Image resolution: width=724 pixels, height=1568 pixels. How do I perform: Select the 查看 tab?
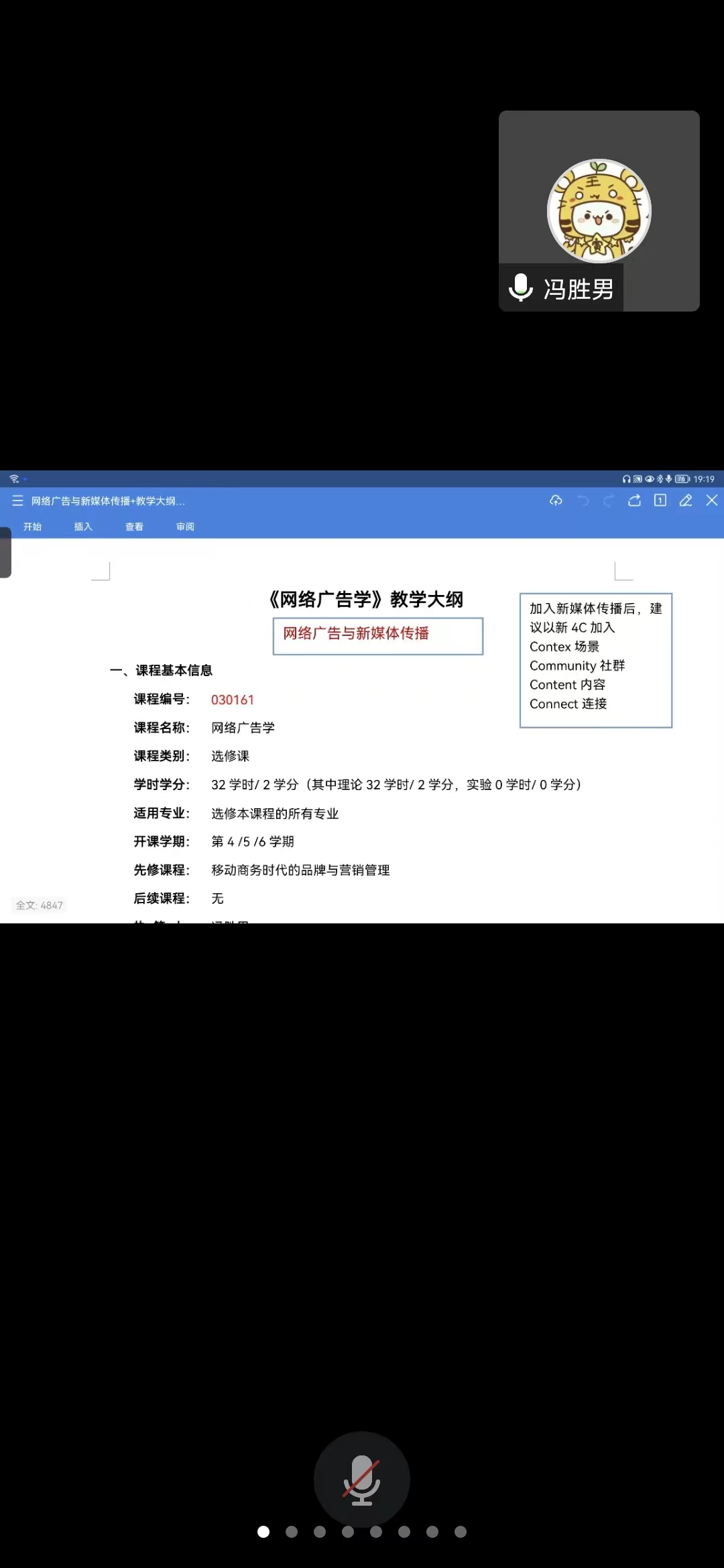click(x=134, y=527)
